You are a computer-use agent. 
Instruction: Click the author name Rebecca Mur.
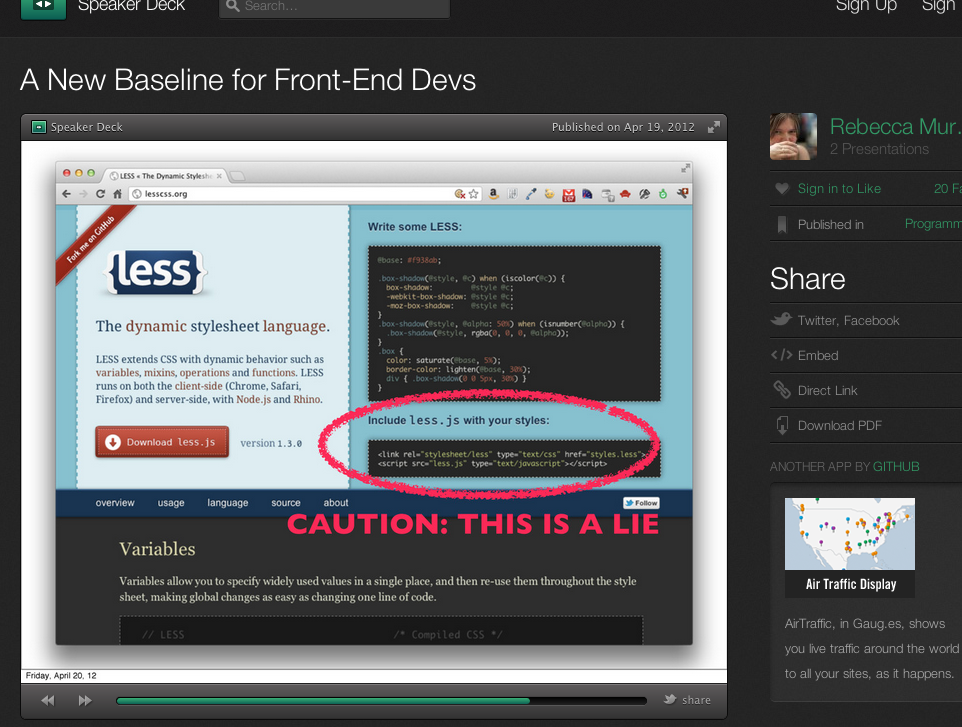[x=885, y=127]
